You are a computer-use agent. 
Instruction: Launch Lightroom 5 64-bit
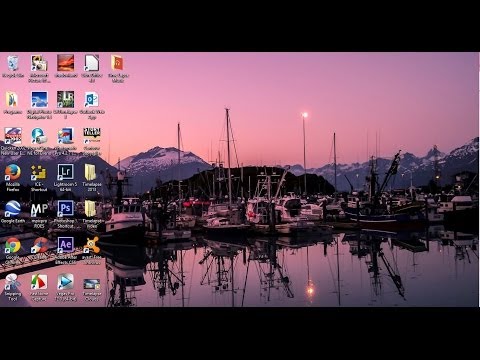pyautogui.click(x=65, y=172)
